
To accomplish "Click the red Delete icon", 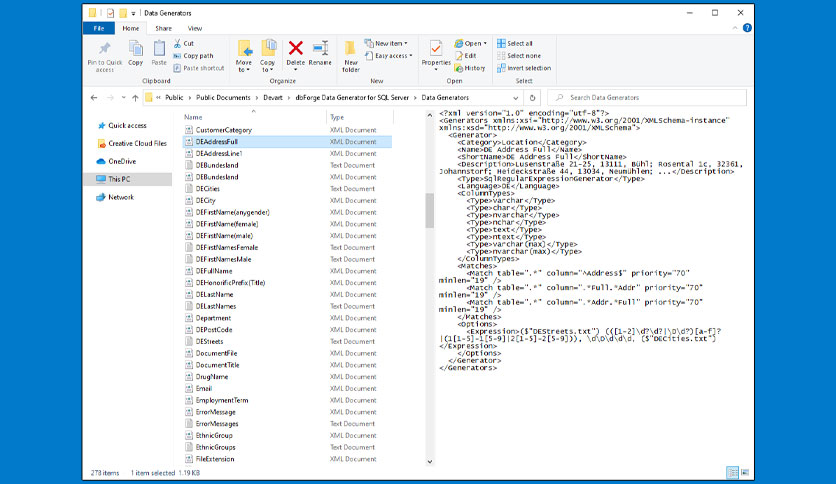I will point(295,49).
